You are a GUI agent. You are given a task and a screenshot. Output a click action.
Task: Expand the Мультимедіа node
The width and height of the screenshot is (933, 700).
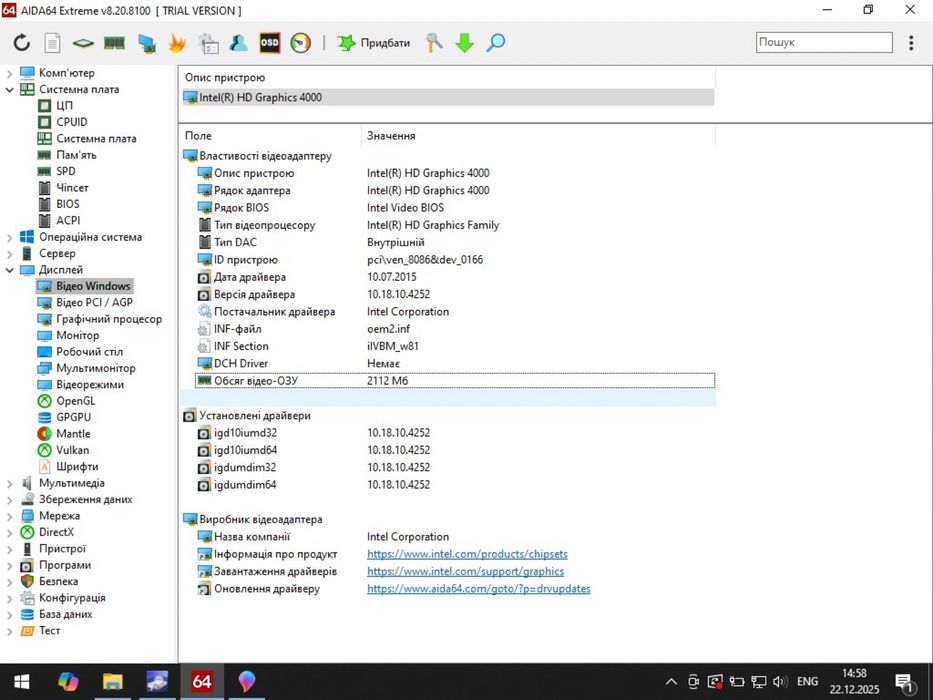coord(9,483)
